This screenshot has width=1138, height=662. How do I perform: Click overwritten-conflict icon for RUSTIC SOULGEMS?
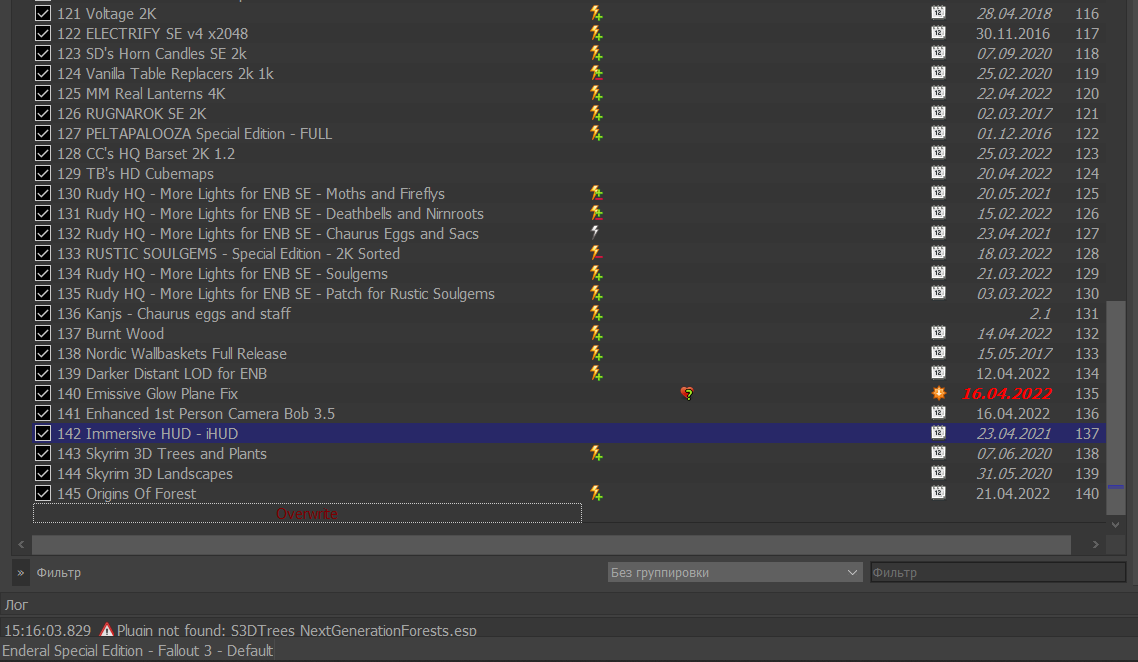click(596, 253)
